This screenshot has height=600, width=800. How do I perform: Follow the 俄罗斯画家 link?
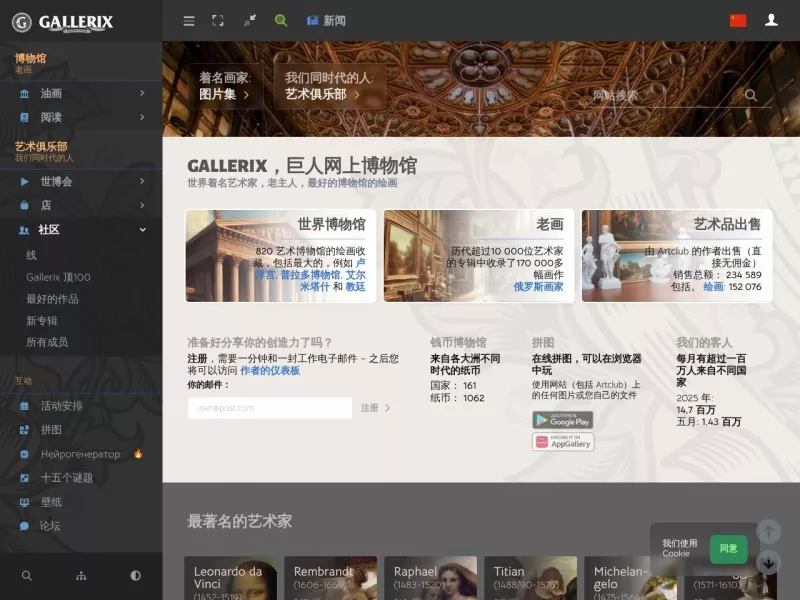538,287
